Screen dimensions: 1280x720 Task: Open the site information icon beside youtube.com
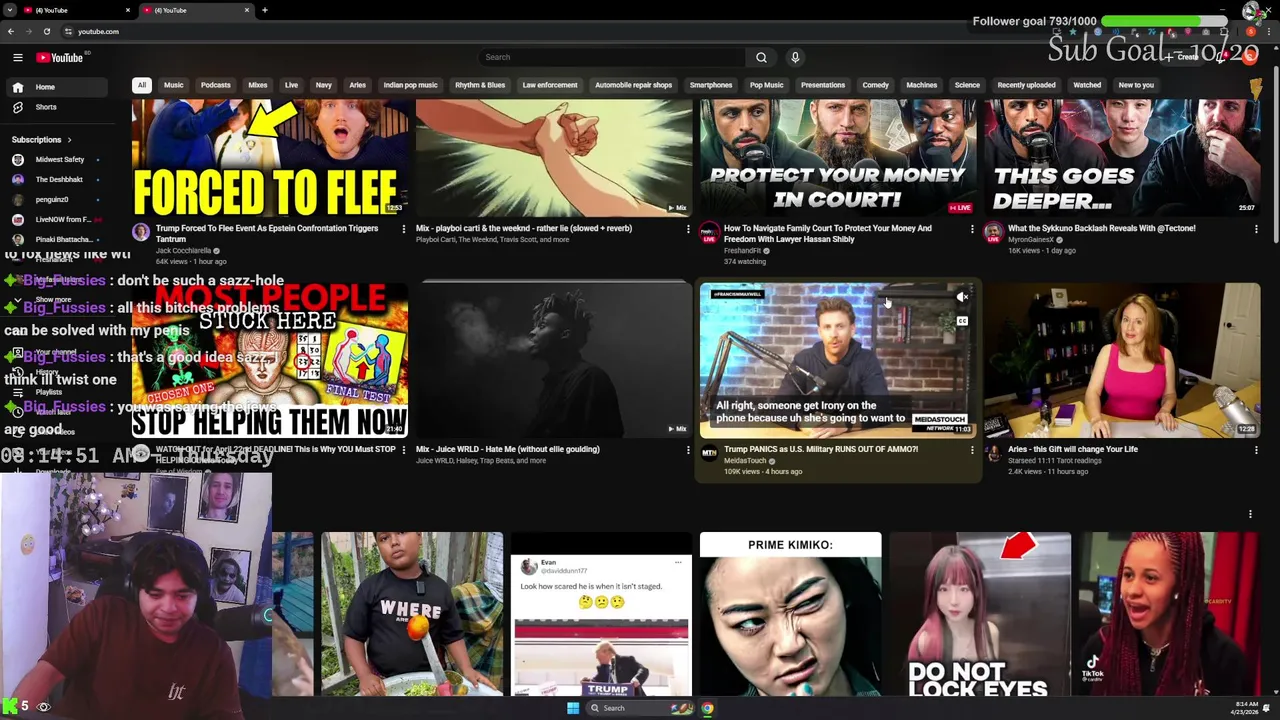[x=68, y=31]
